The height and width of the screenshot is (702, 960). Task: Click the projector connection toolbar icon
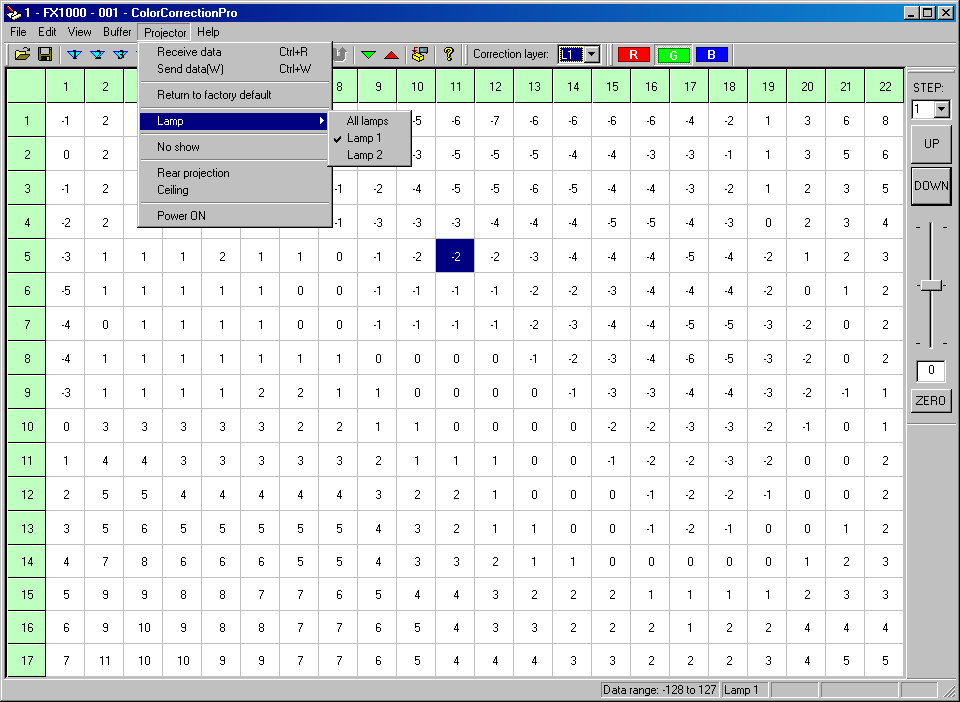coord(420,54)
